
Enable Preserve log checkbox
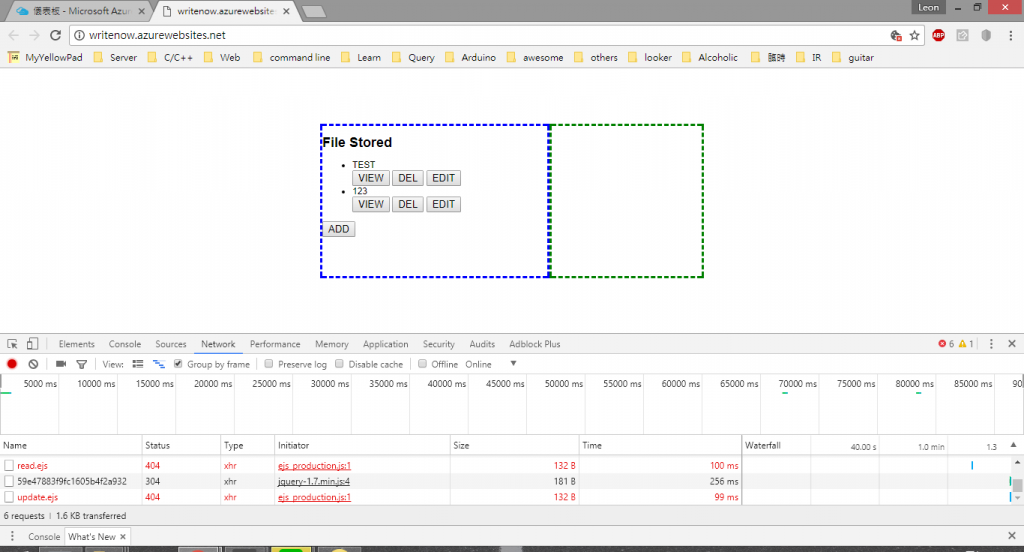coord(268,364)
